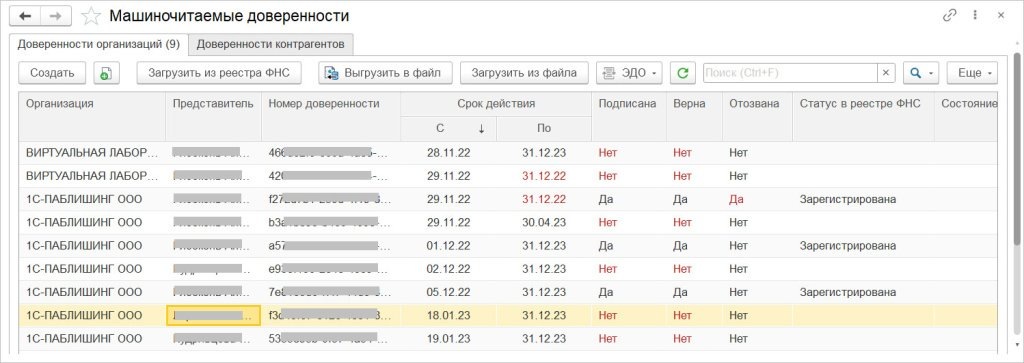The height and width of the screenshot is (363, 1024).
Task: Click the start date 05.12.22 cell
Action: pyautogui.click(x=449, y=292)
